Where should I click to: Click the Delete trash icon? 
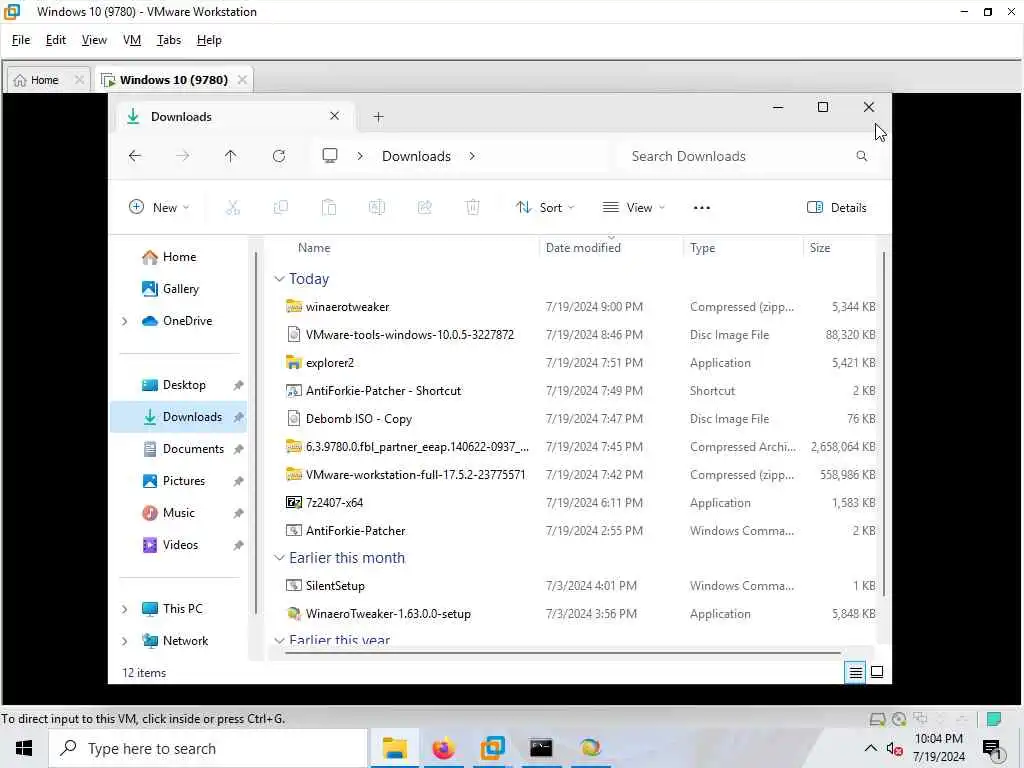tap(473, 208)
